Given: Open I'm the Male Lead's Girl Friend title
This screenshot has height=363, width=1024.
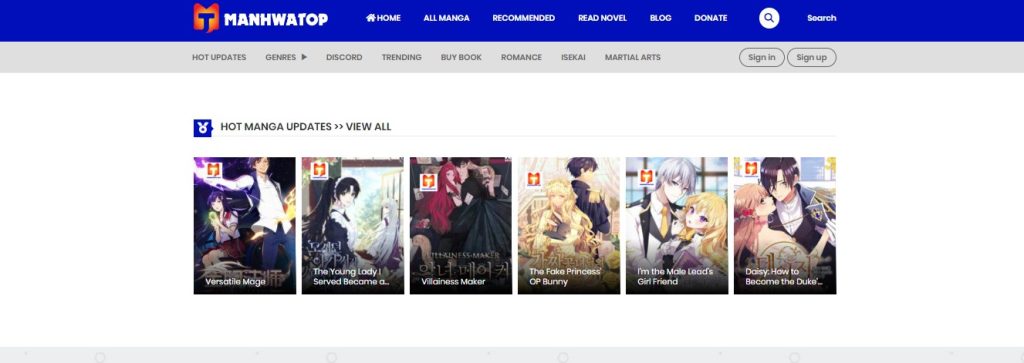Looking at the screenshot, I should [x=675, y=277].
